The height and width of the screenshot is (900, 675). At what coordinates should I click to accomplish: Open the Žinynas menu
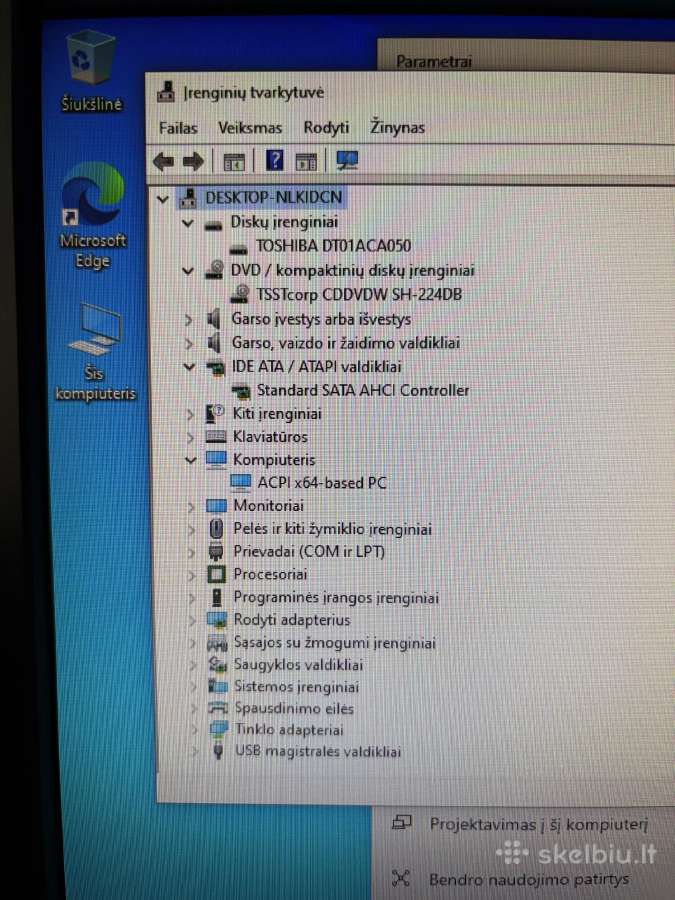(x=397, y=126)
